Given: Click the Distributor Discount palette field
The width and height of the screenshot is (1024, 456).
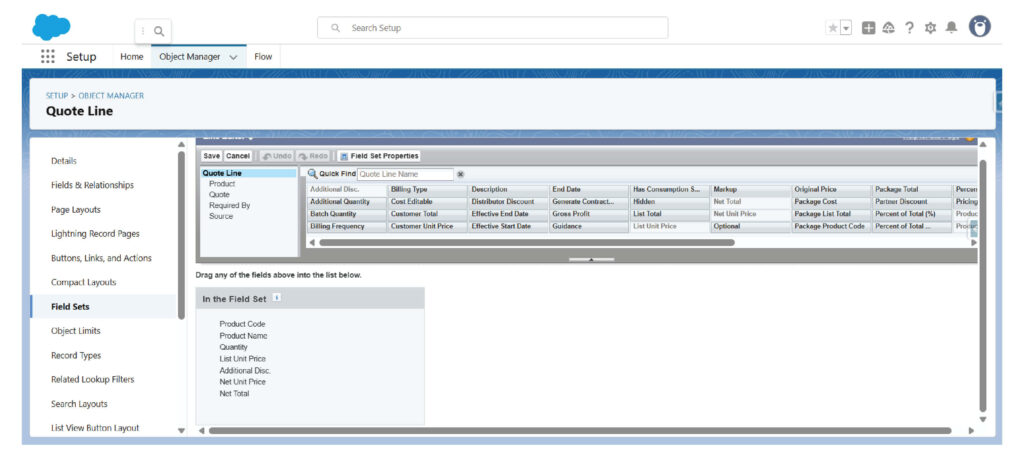Looking at the screenshot, I should 507,202.
